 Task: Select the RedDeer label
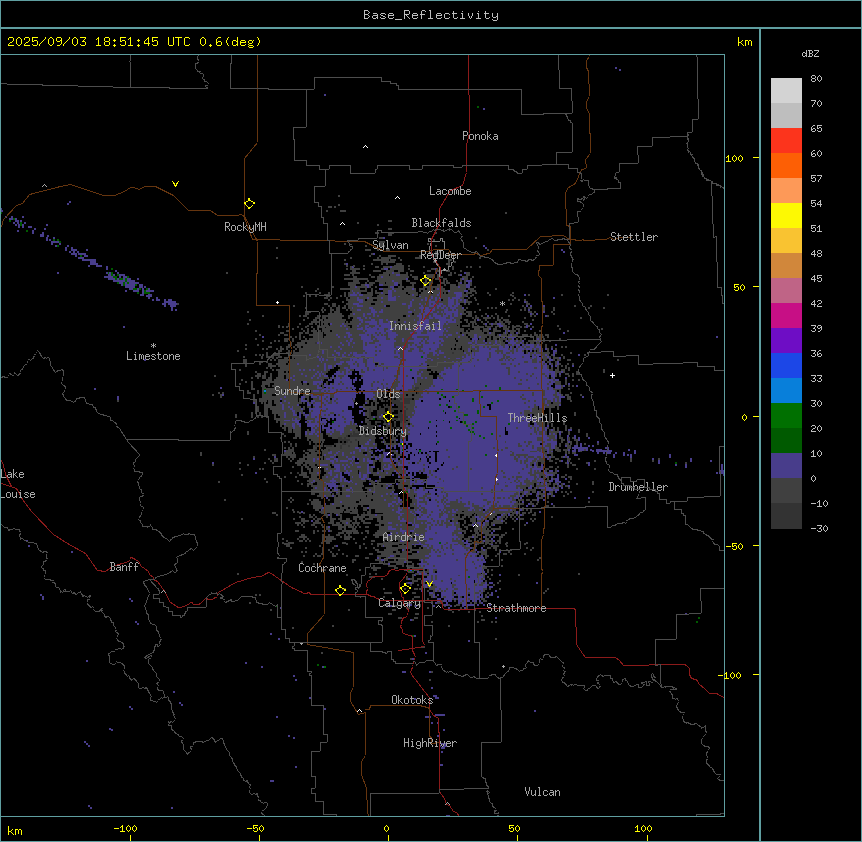point(440,255)
